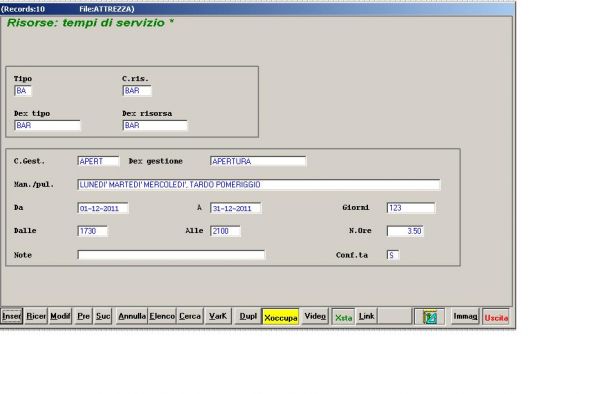The image size is (600, 394).
Task: Click the heading Risorse: tempi di servizio
Action: point(90,23)
